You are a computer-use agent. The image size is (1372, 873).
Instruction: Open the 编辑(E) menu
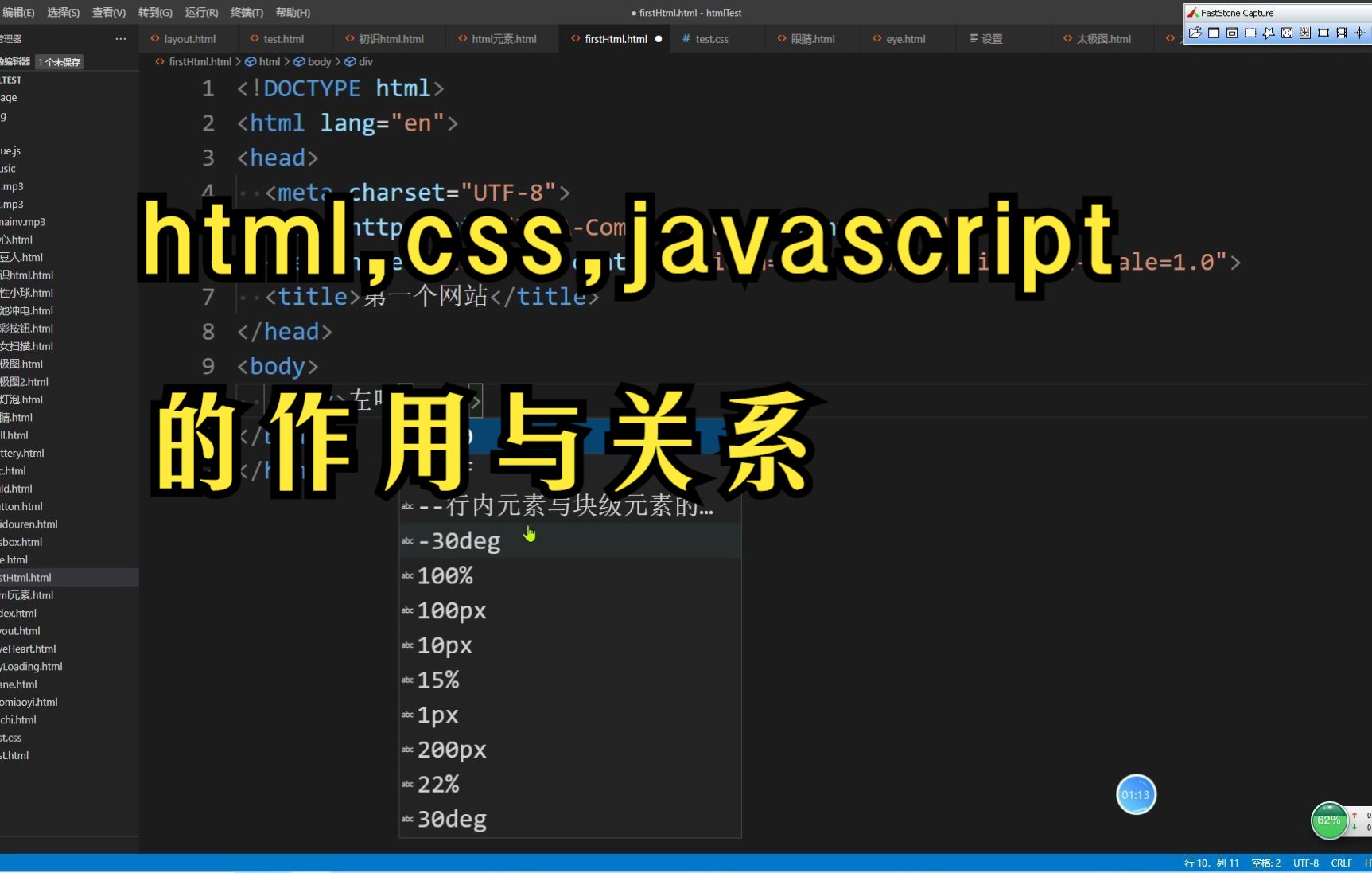pyautogui.click(x=17, y=13)
